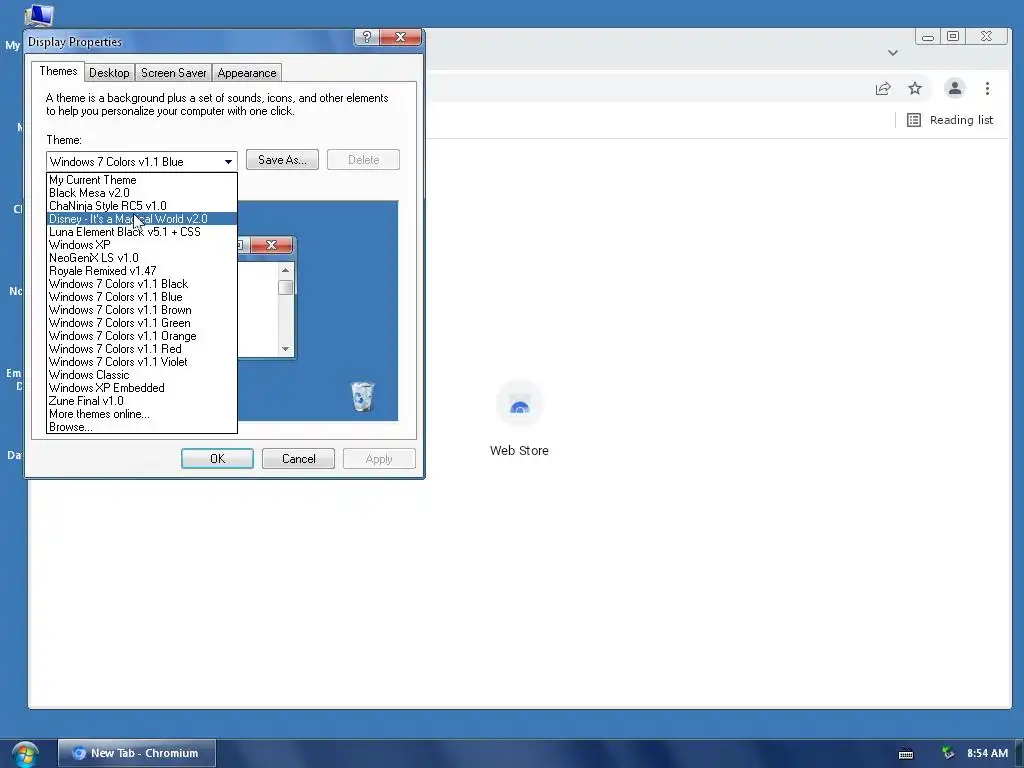Click the taskbar clock 8:54 AM
Viewport: 1024px width, 768px height.
pyautogui.click(x=987, y=753)
